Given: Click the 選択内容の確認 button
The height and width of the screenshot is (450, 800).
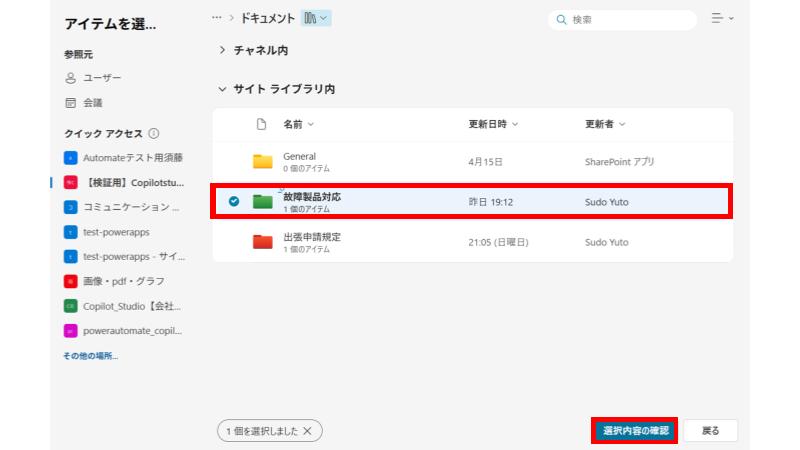Looking at the screenshot, I should click(635, 431).
